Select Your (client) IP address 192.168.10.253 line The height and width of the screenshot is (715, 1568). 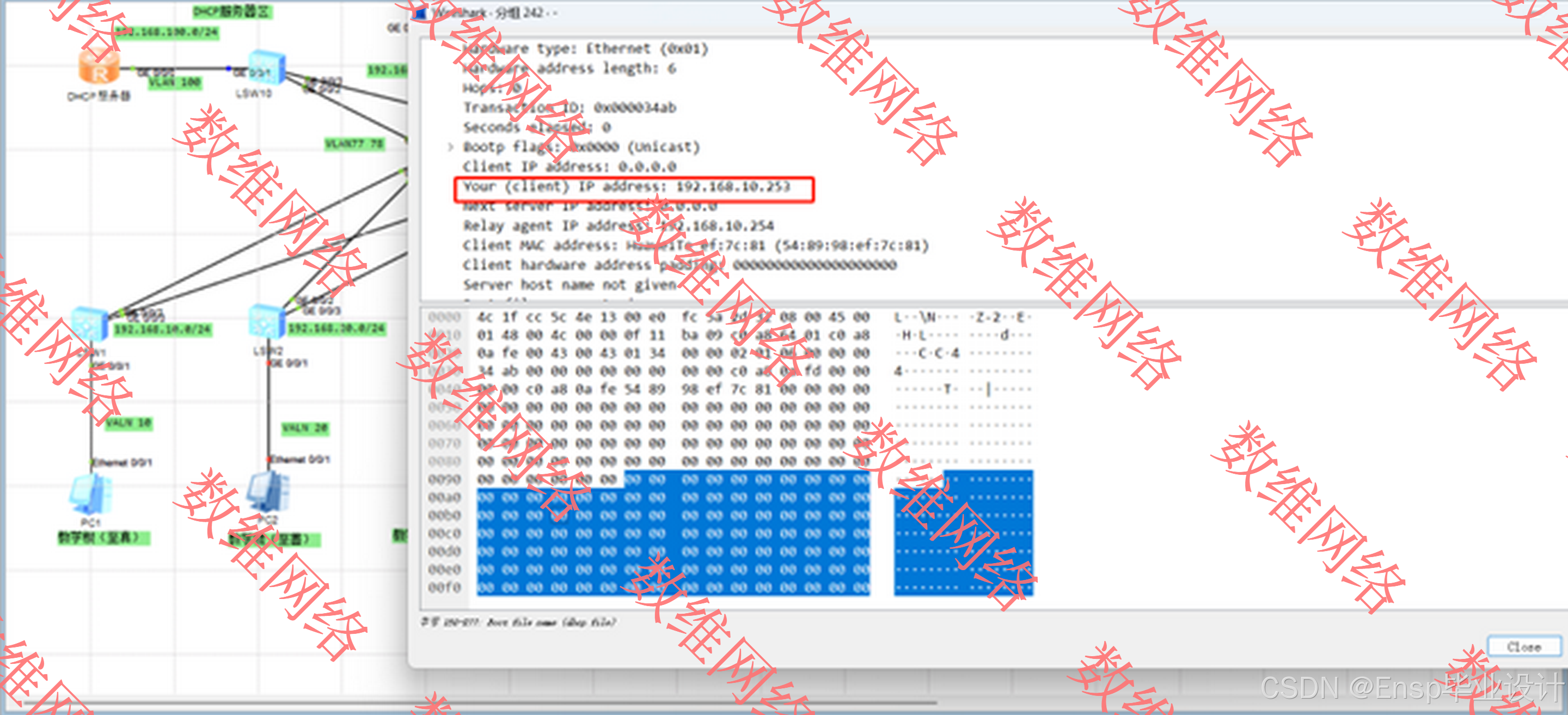coord(626,186)
